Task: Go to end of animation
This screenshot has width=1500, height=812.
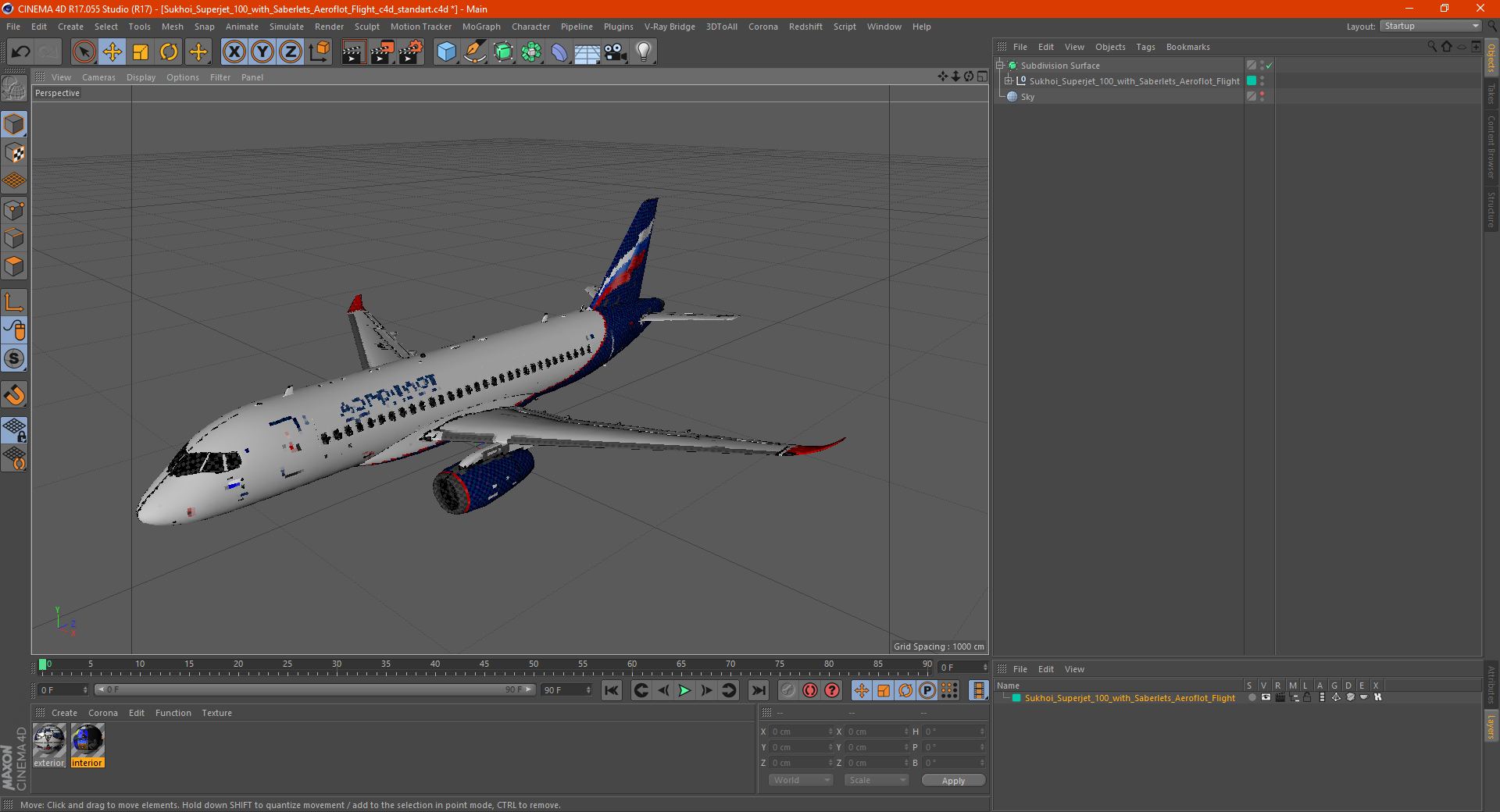Action: coord(758,690)
